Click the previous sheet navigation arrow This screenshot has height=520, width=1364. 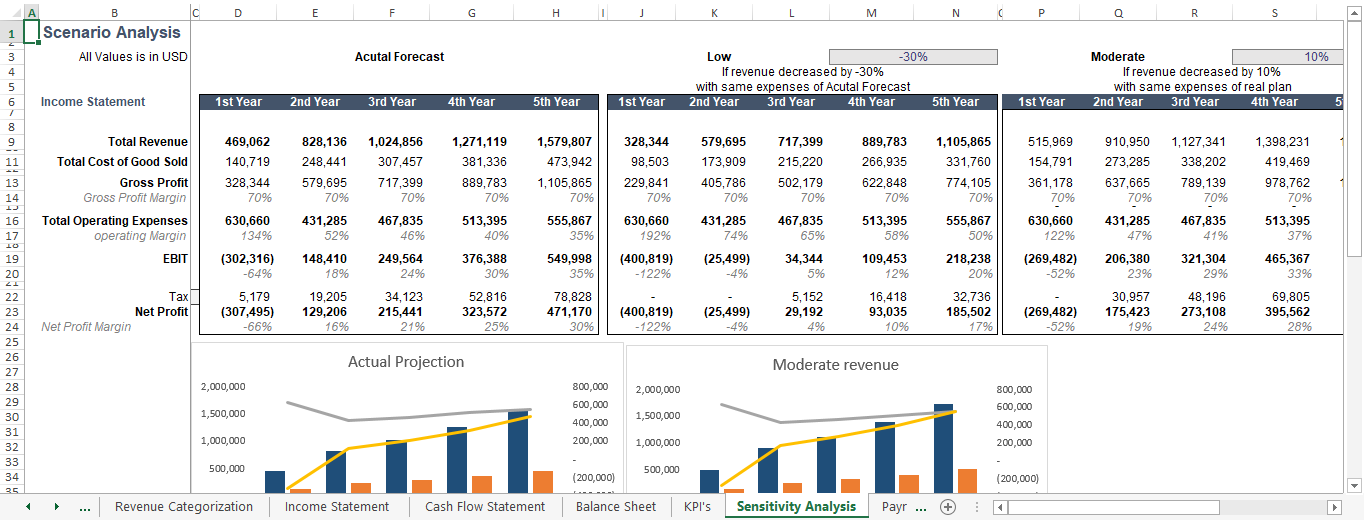[28, 507]
